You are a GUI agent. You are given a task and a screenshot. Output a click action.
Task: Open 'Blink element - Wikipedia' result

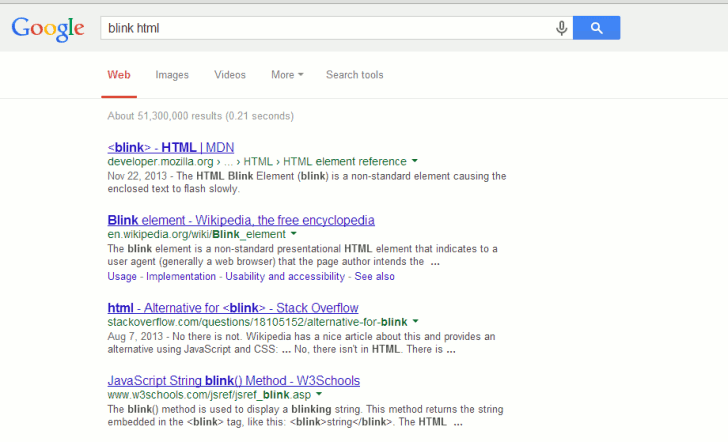click(x=241, y=220)
